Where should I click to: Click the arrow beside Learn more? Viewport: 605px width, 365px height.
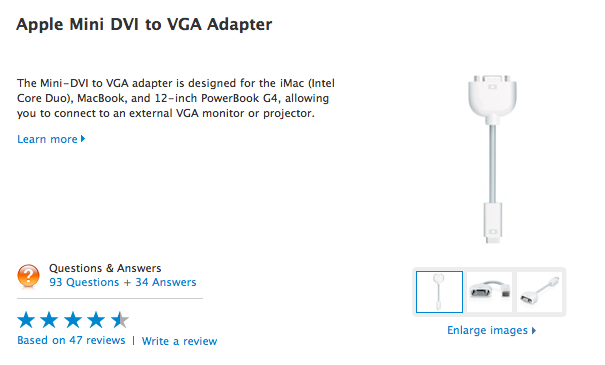pos(83,139)
